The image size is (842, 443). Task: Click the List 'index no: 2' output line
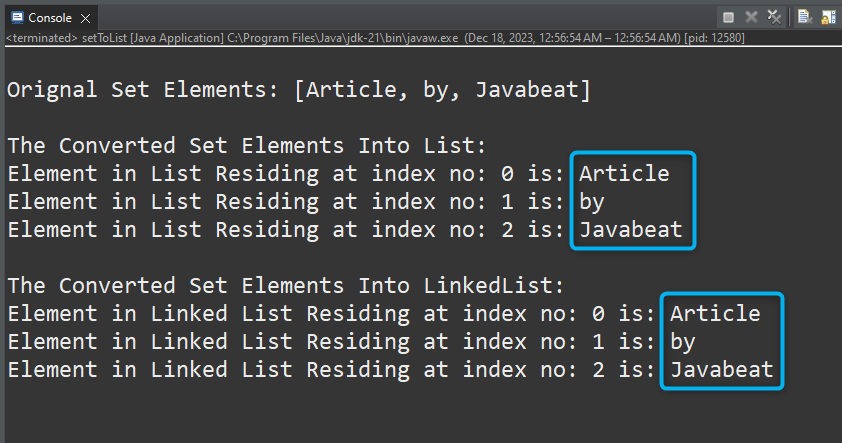(345, 230)
